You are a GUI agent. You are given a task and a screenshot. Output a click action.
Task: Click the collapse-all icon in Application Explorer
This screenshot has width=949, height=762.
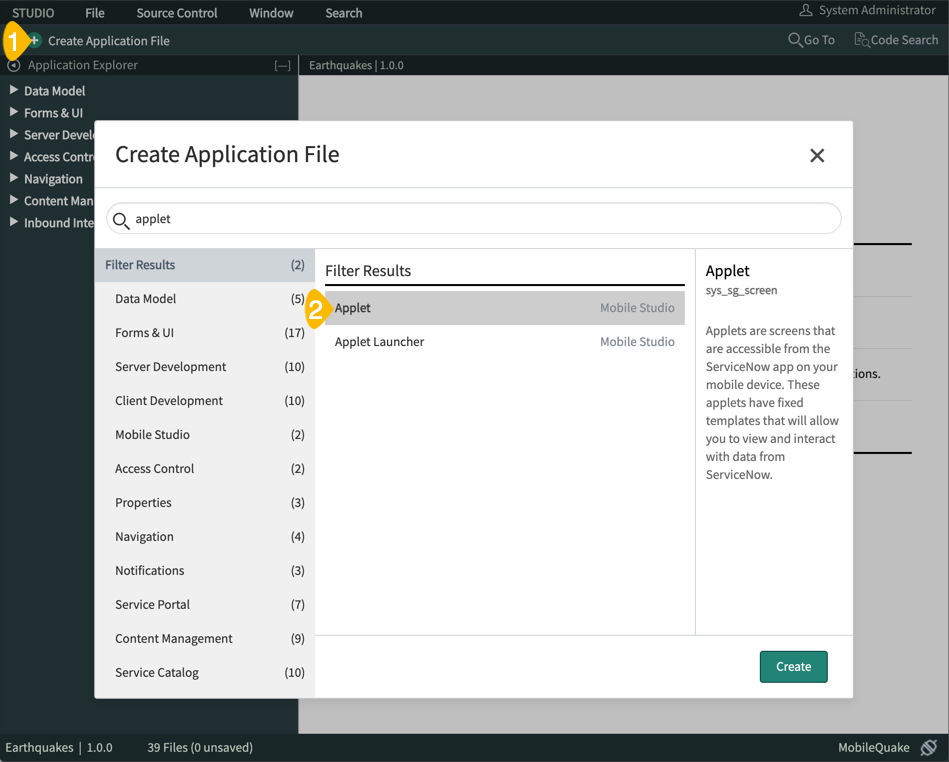click(x=283, y=64)
